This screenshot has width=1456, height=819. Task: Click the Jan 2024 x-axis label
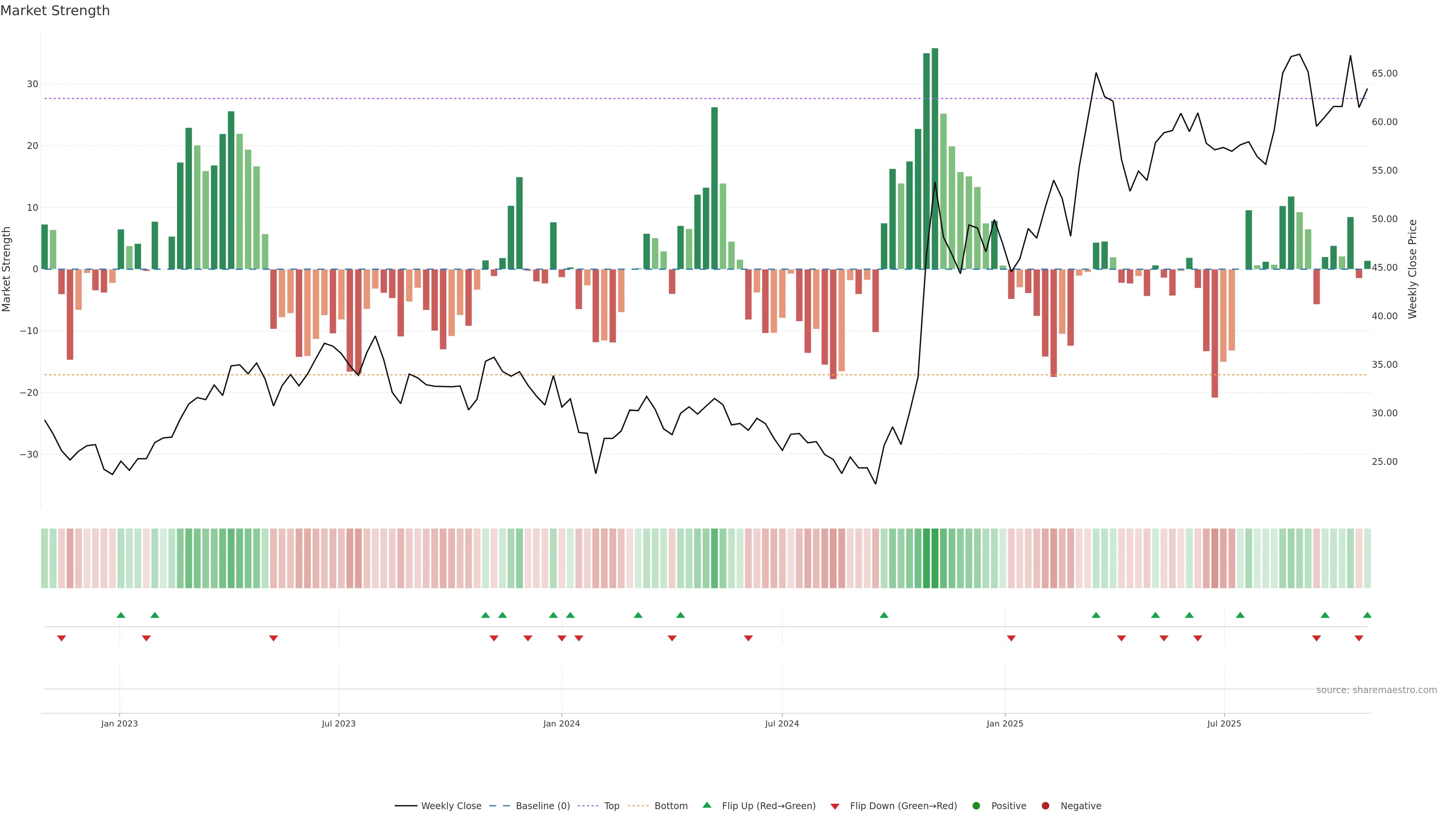[561, 723]
